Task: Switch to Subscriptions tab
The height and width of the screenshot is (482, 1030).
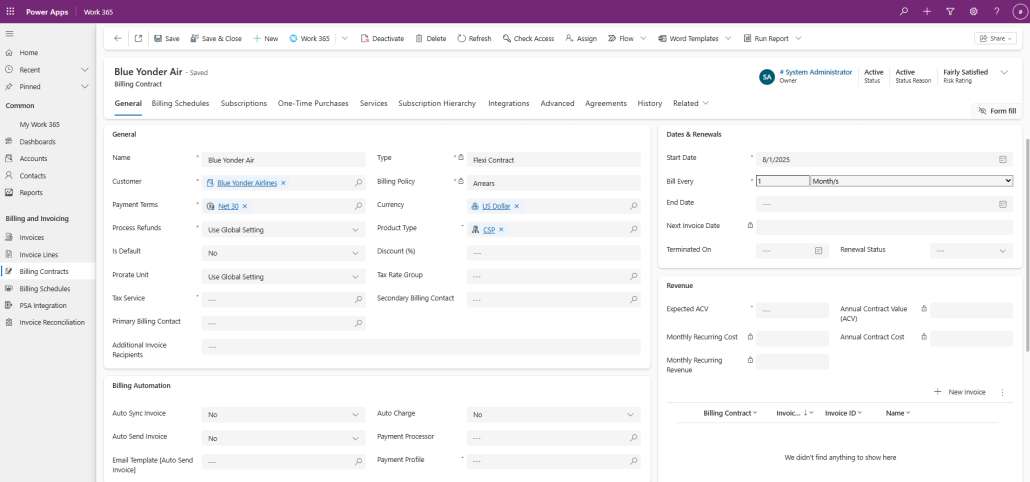Action: [244, 103]
